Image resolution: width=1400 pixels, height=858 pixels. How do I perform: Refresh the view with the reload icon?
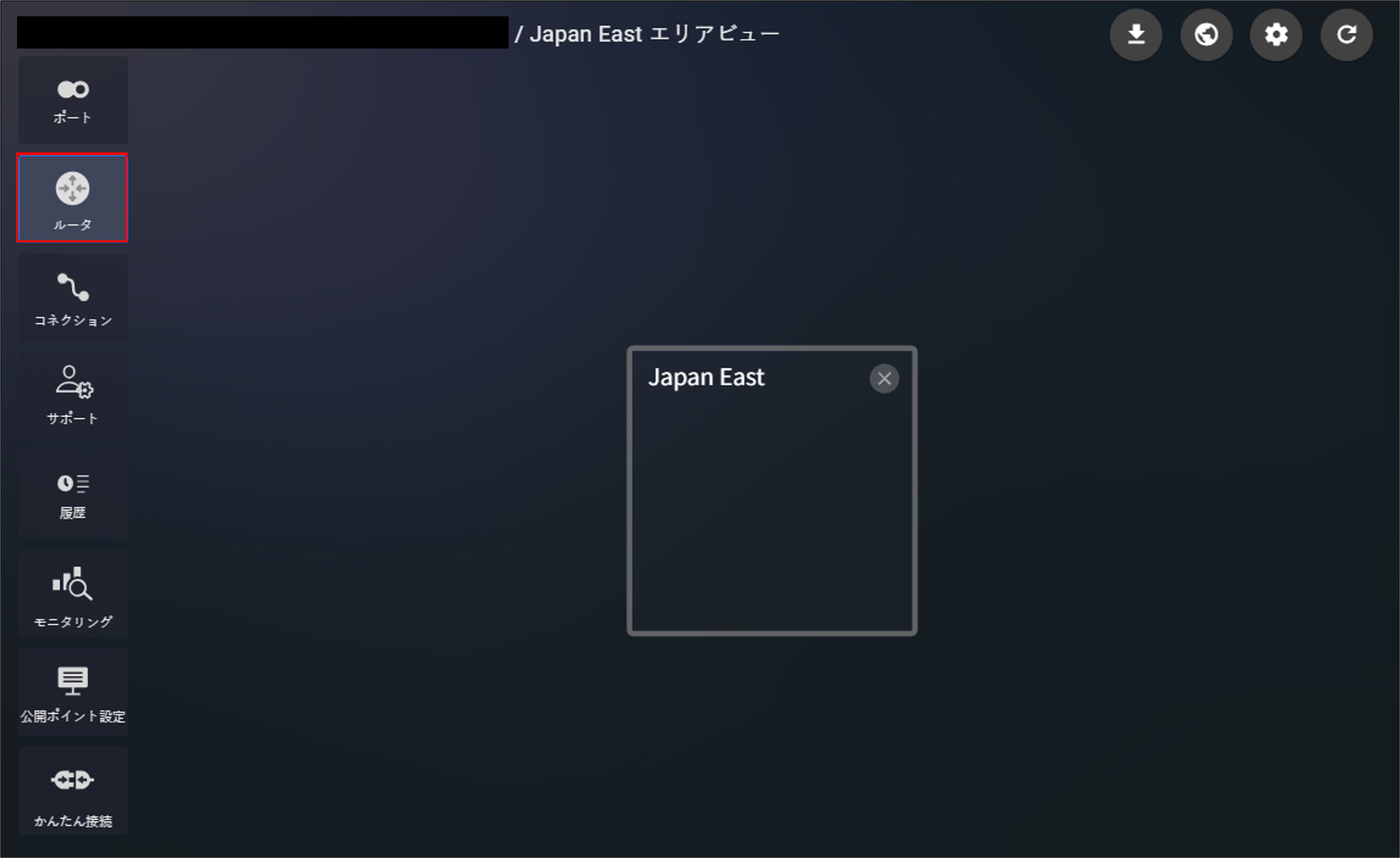(x=1347, y=35)
